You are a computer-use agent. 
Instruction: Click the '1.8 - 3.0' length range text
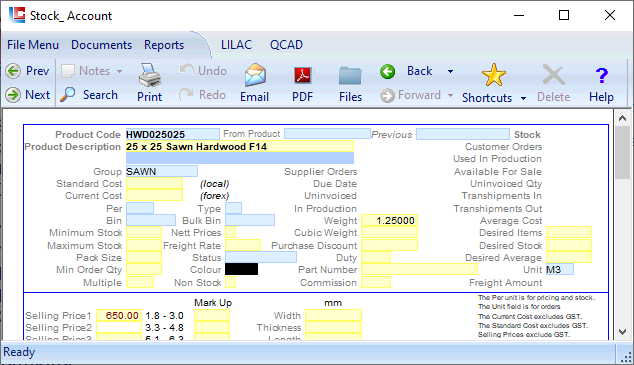pos(165,315)
